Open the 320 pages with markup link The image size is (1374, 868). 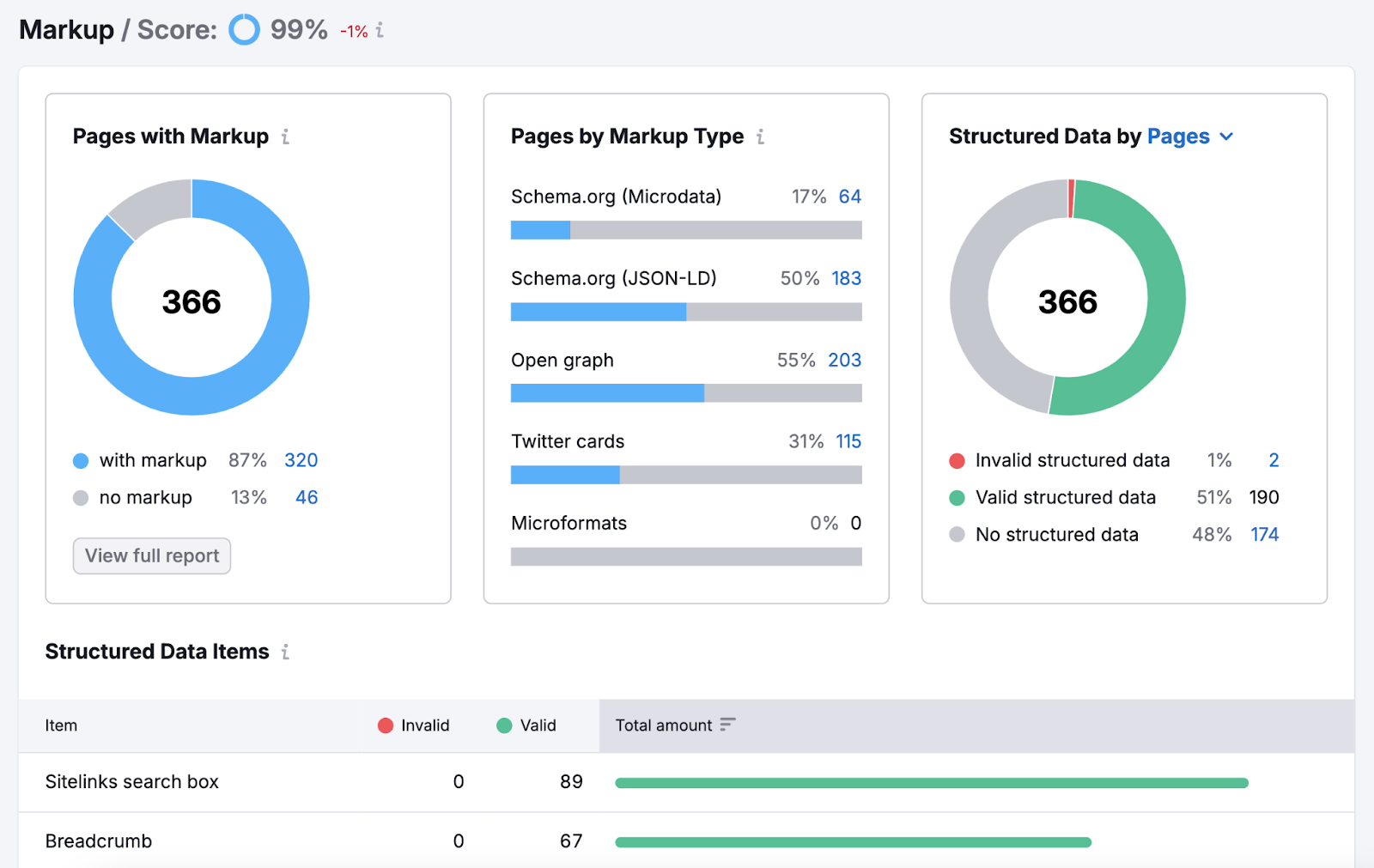[x=301, y=460]
